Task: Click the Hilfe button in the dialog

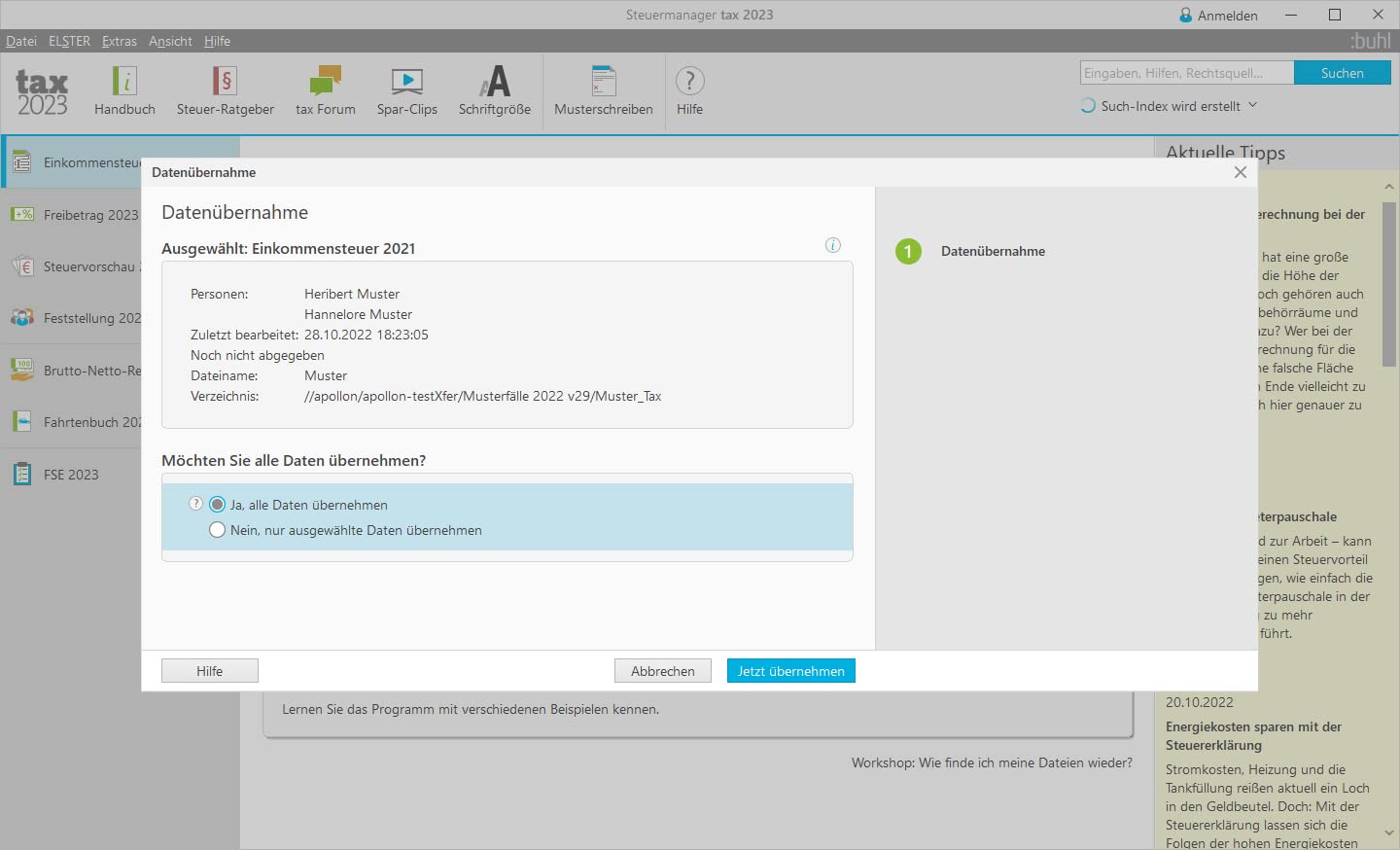Action: coord(210,671)
